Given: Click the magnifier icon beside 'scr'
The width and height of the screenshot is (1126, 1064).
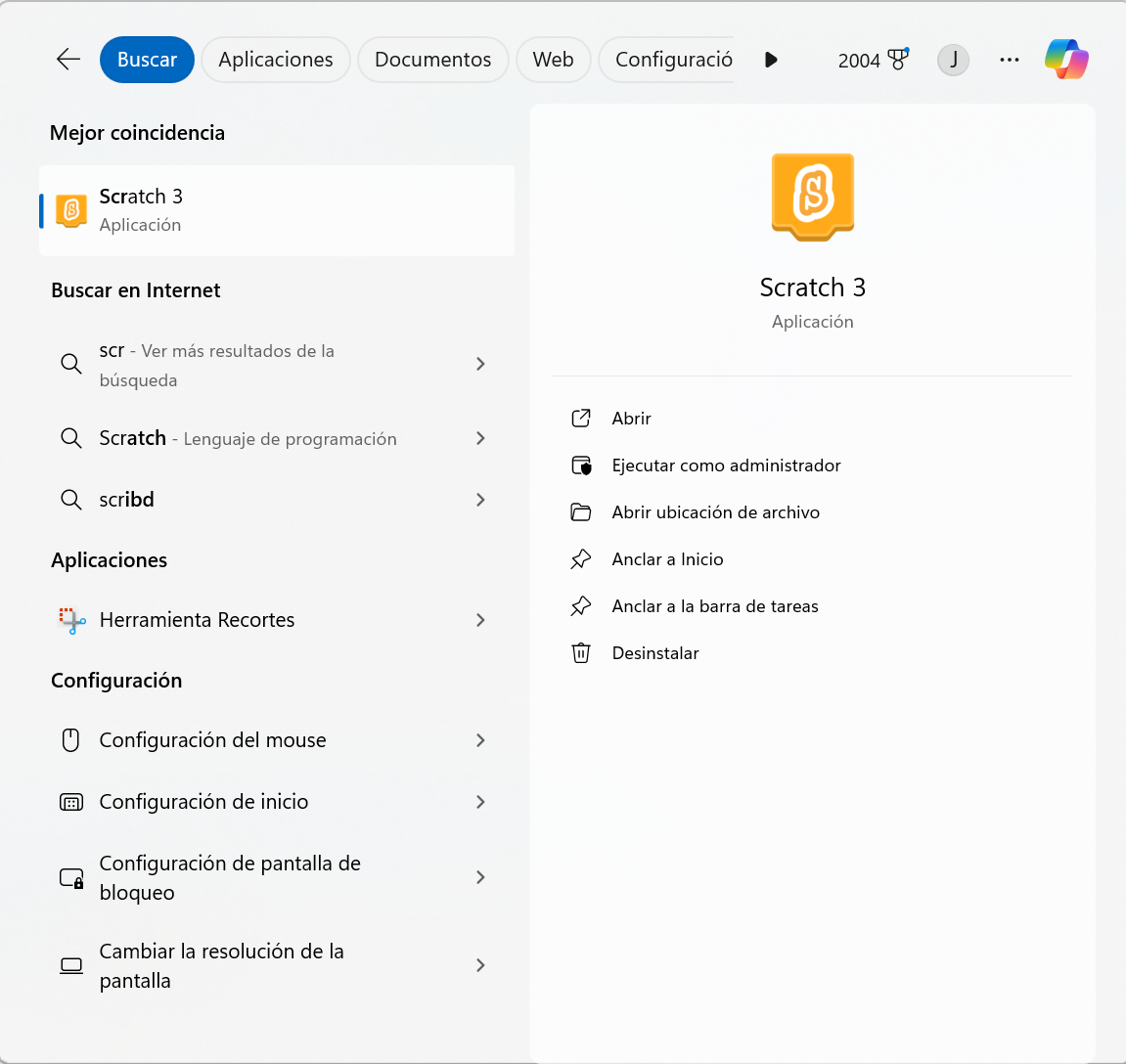Looking at the screenshot, I should click(x=71, y=364).
